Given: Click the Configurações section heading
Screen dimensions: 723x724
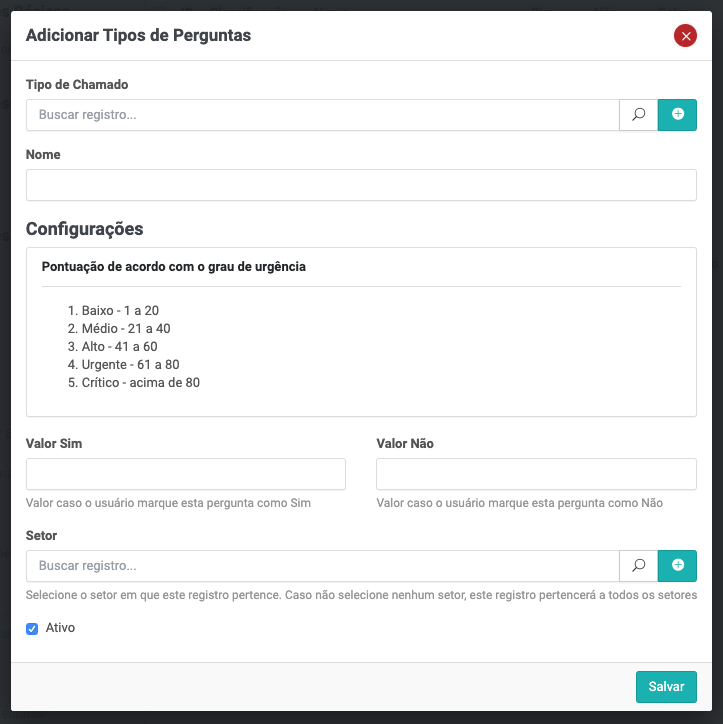Looking at the screenshot, I should [85, 229].
